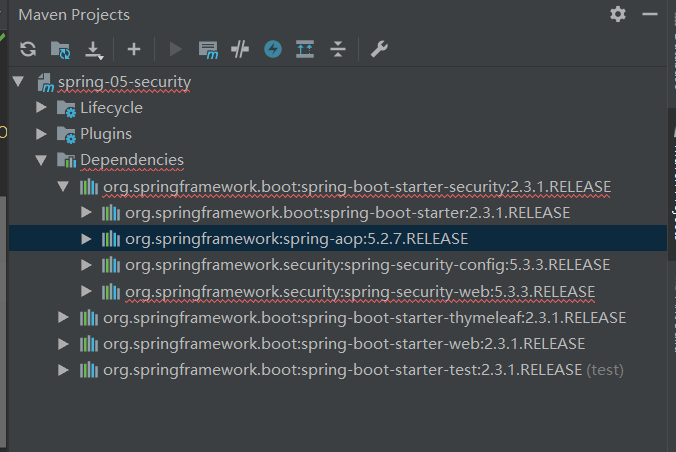This screenshot has width=676, height=452.
Task: Open the Execute Maven Goal dialog
Action: point(208,49)
